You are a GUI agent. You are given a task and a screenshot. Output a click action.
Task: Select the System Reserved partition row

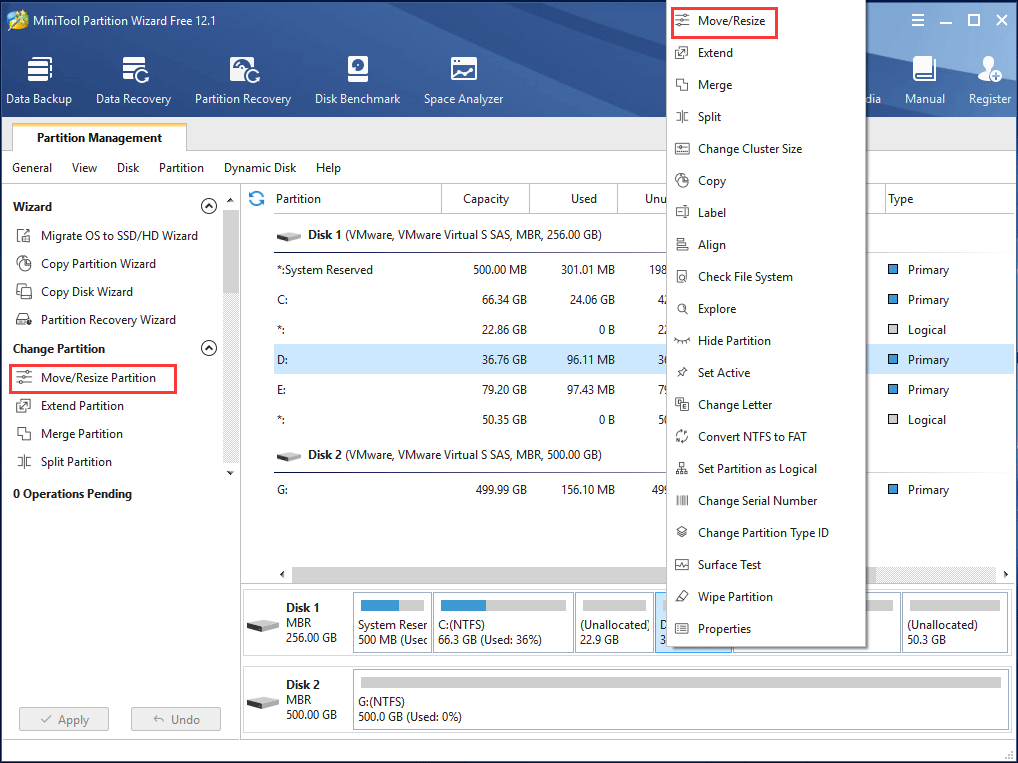(470, 269)
